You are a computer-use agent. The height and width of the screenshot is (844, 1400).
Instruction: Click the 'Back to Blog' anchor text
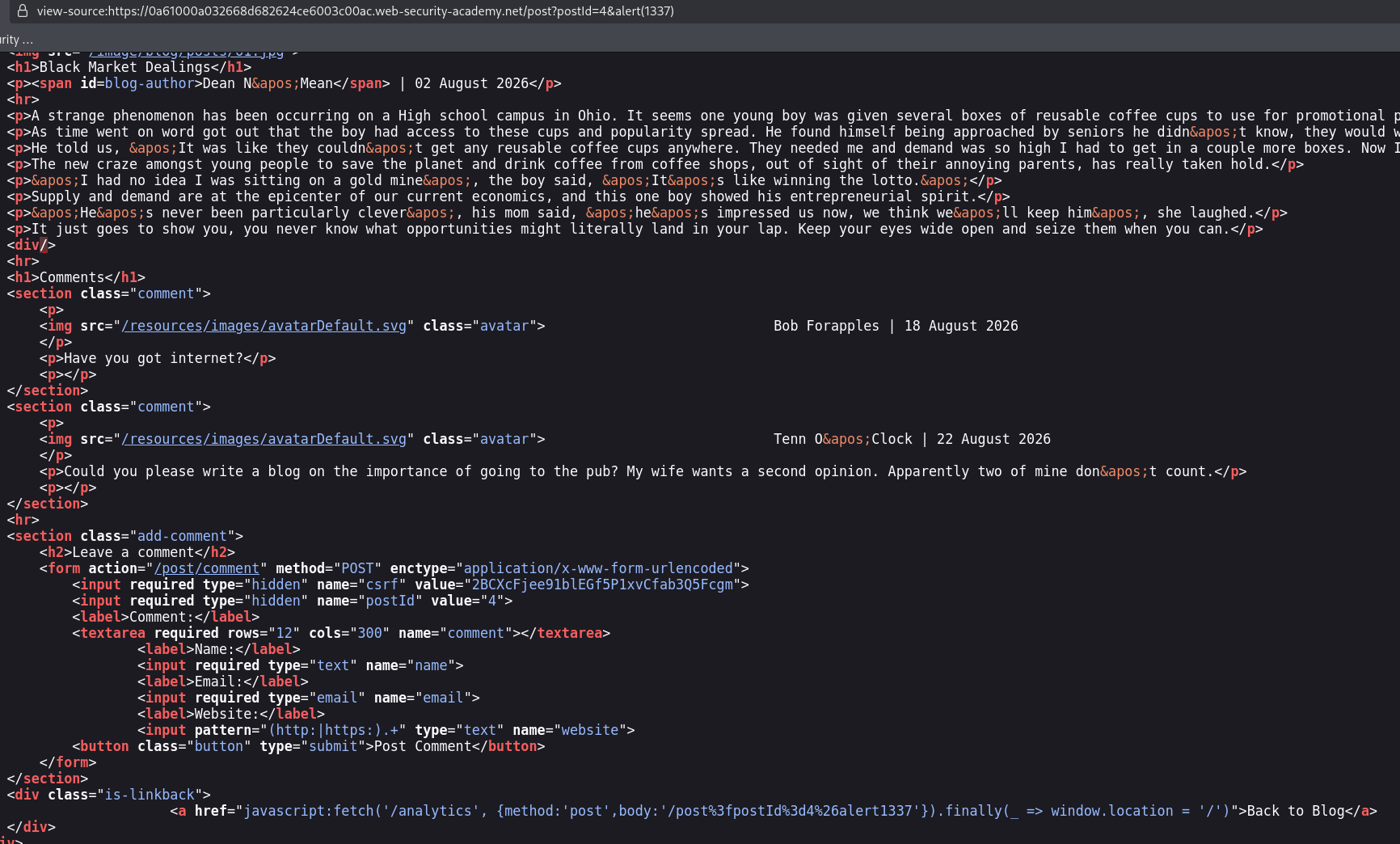(x=1296, y=811)
